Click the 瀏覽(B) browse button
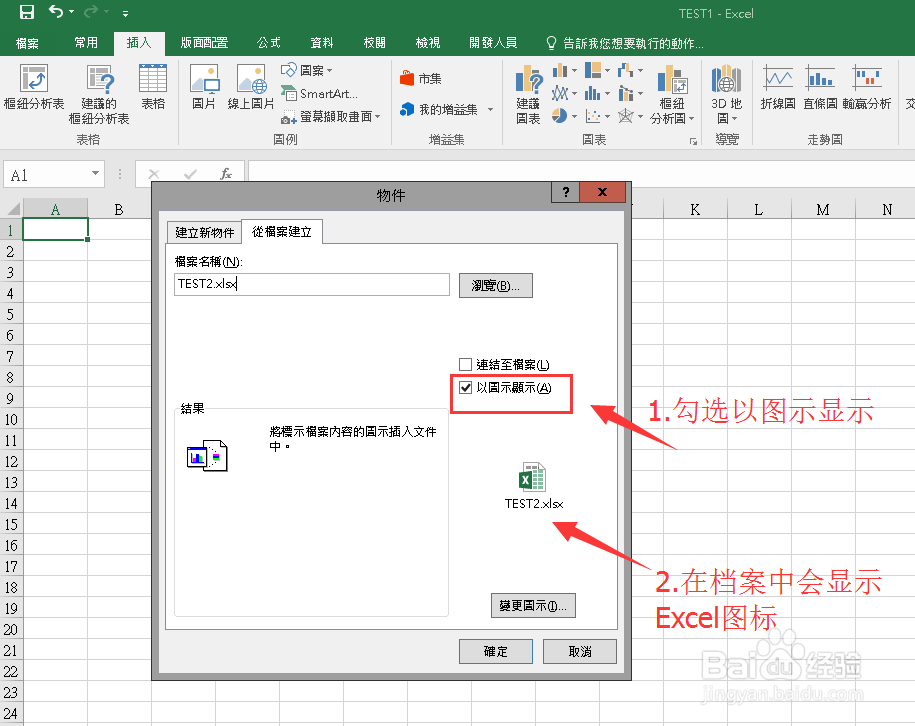 tap(495, 284)
